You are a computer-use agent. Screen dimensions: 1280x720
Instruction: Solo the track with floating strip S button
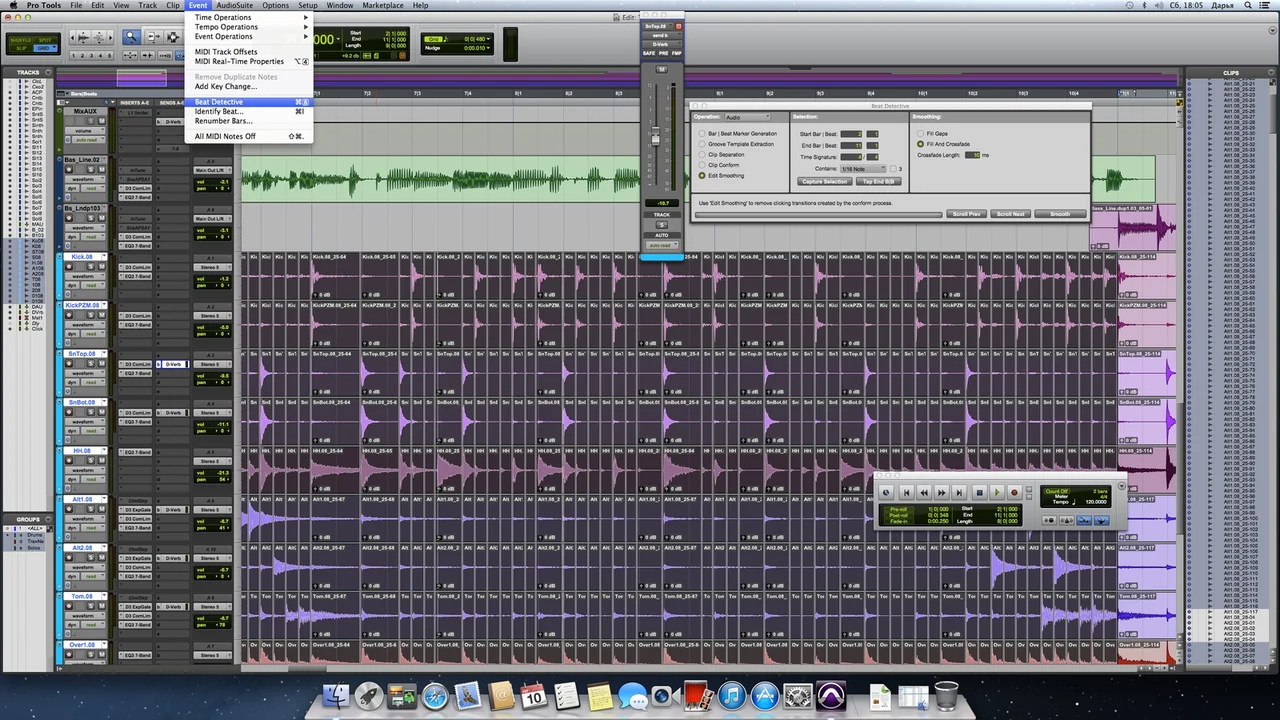(x=661, y=225)
